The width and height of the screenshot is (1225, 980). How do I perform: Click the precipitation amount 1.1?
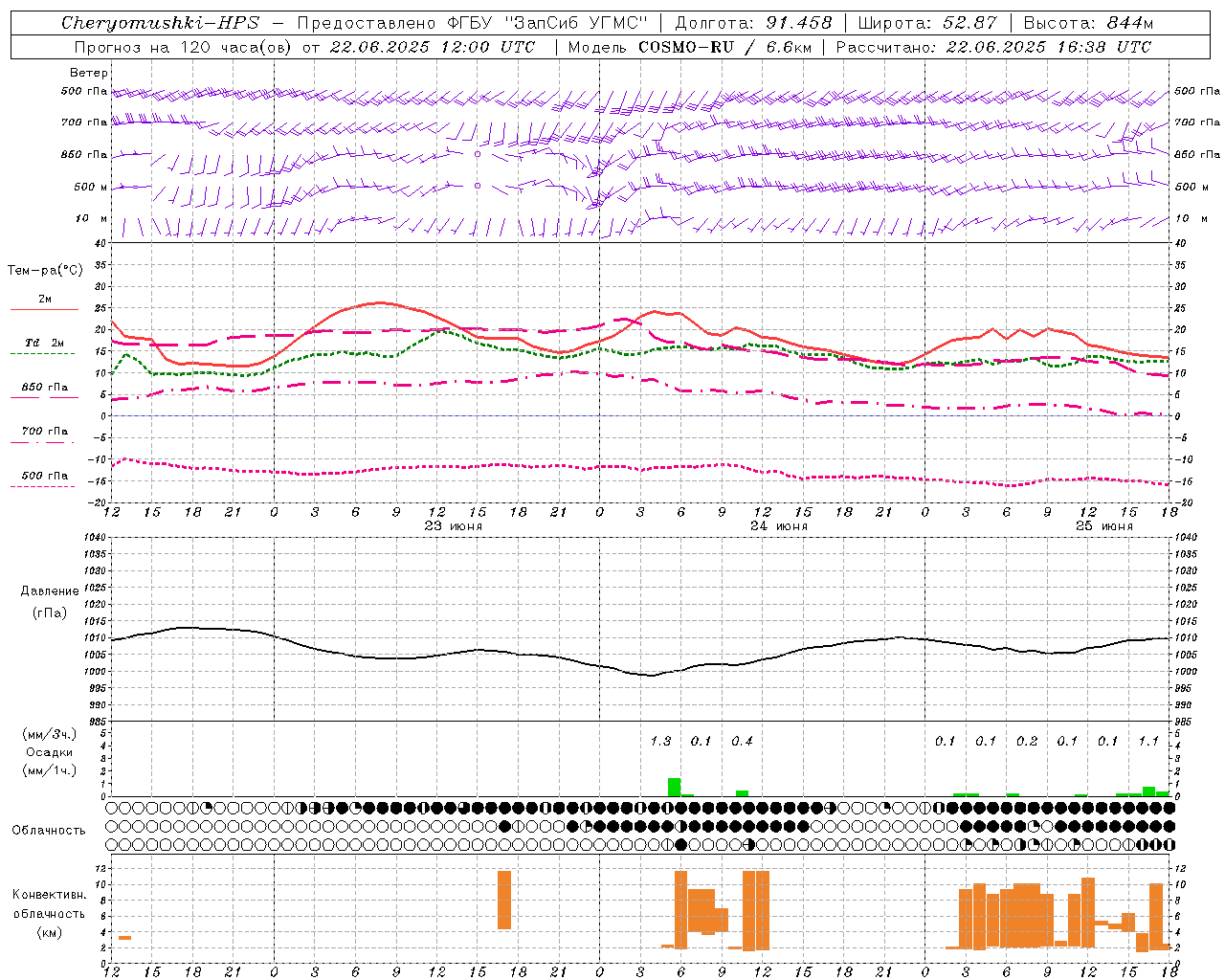click(1148, 741)
